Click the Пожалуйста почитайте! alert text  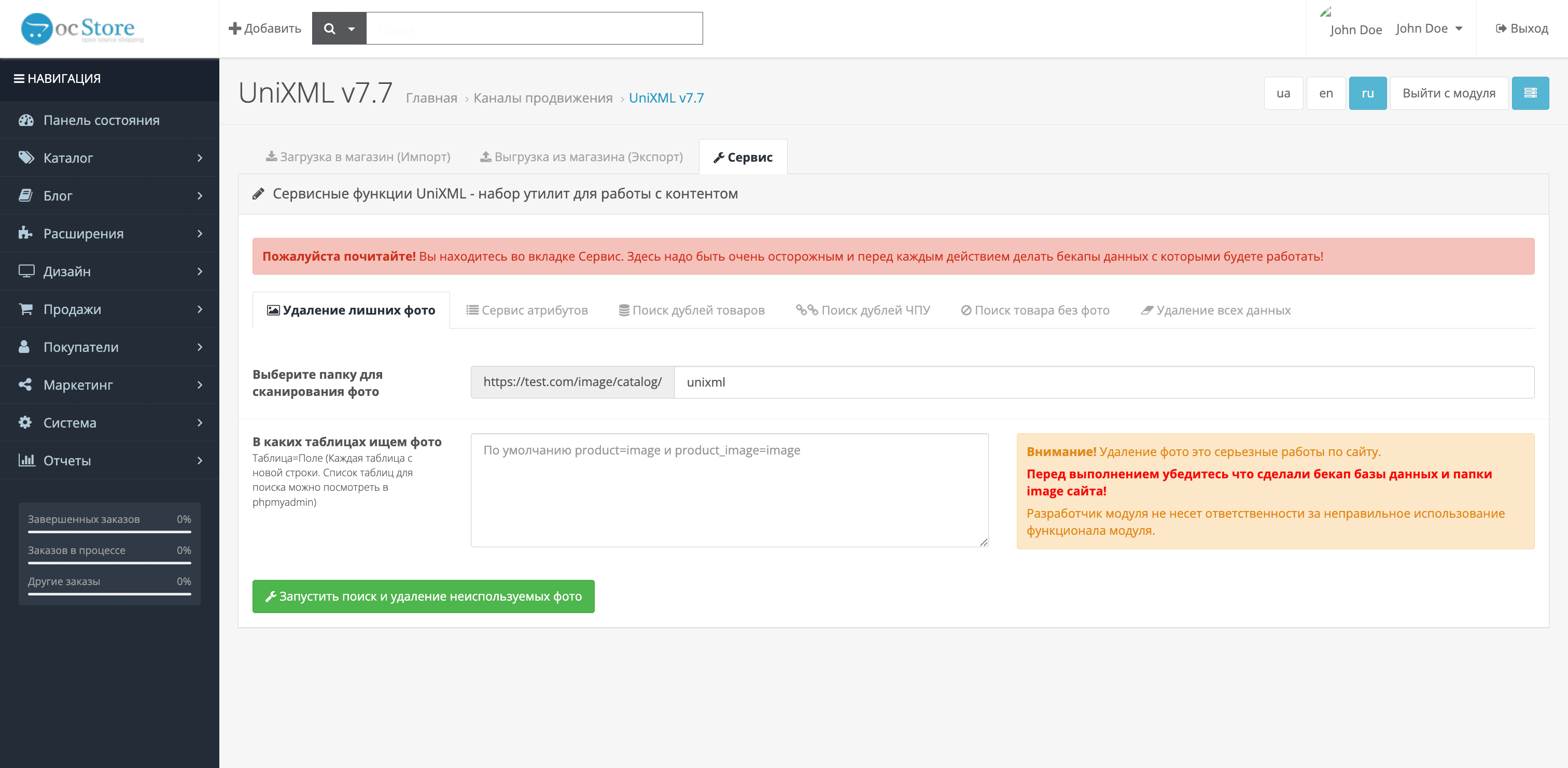pyautogui.click(x=339, y=256)
